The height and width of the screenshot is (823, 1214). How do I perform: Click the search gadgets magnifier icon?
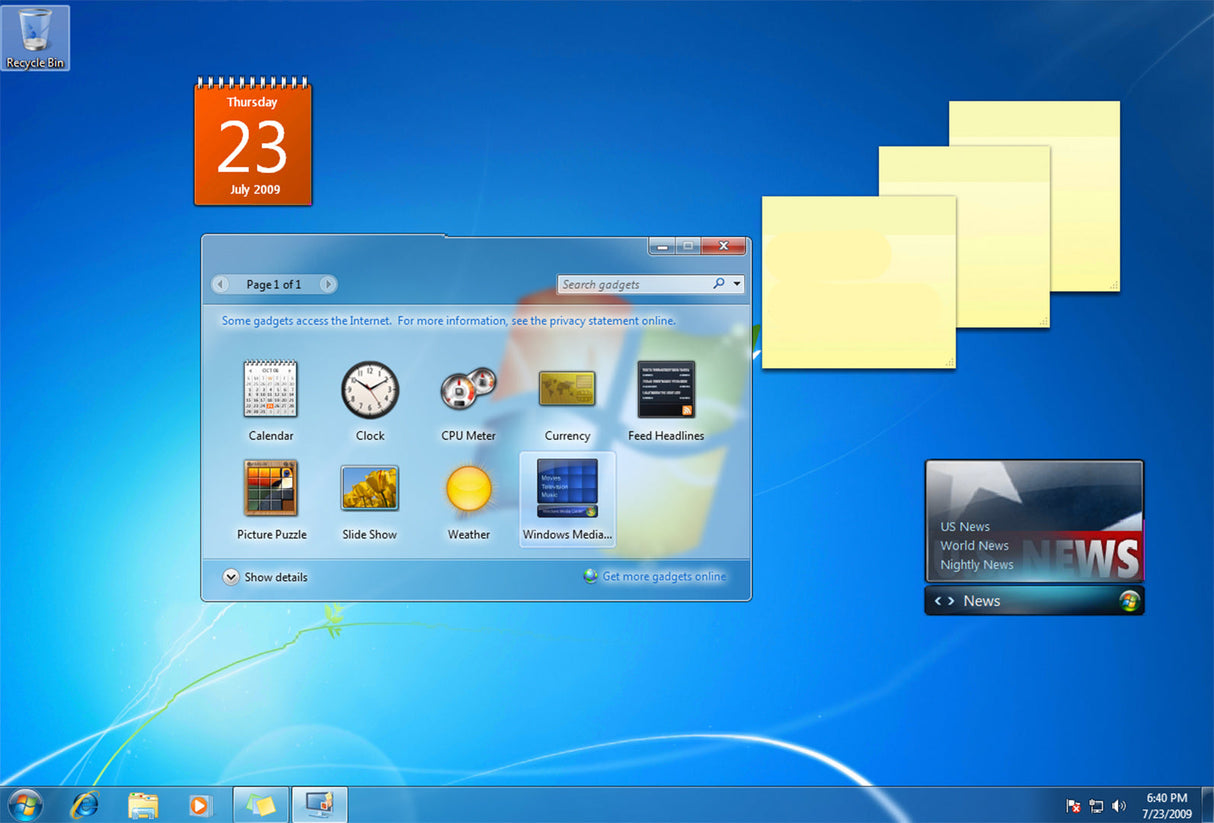point(718,284)
